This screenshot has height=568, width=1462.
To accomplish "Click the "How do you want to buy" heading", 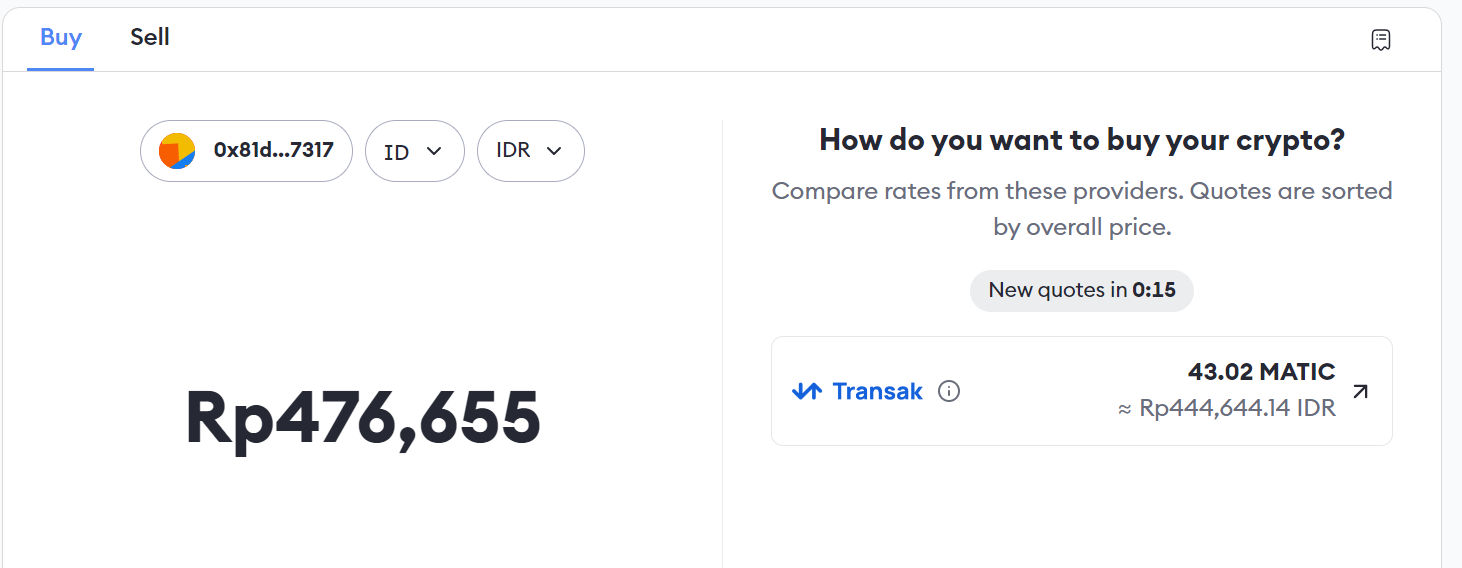I will click(x=1081, y=140).
